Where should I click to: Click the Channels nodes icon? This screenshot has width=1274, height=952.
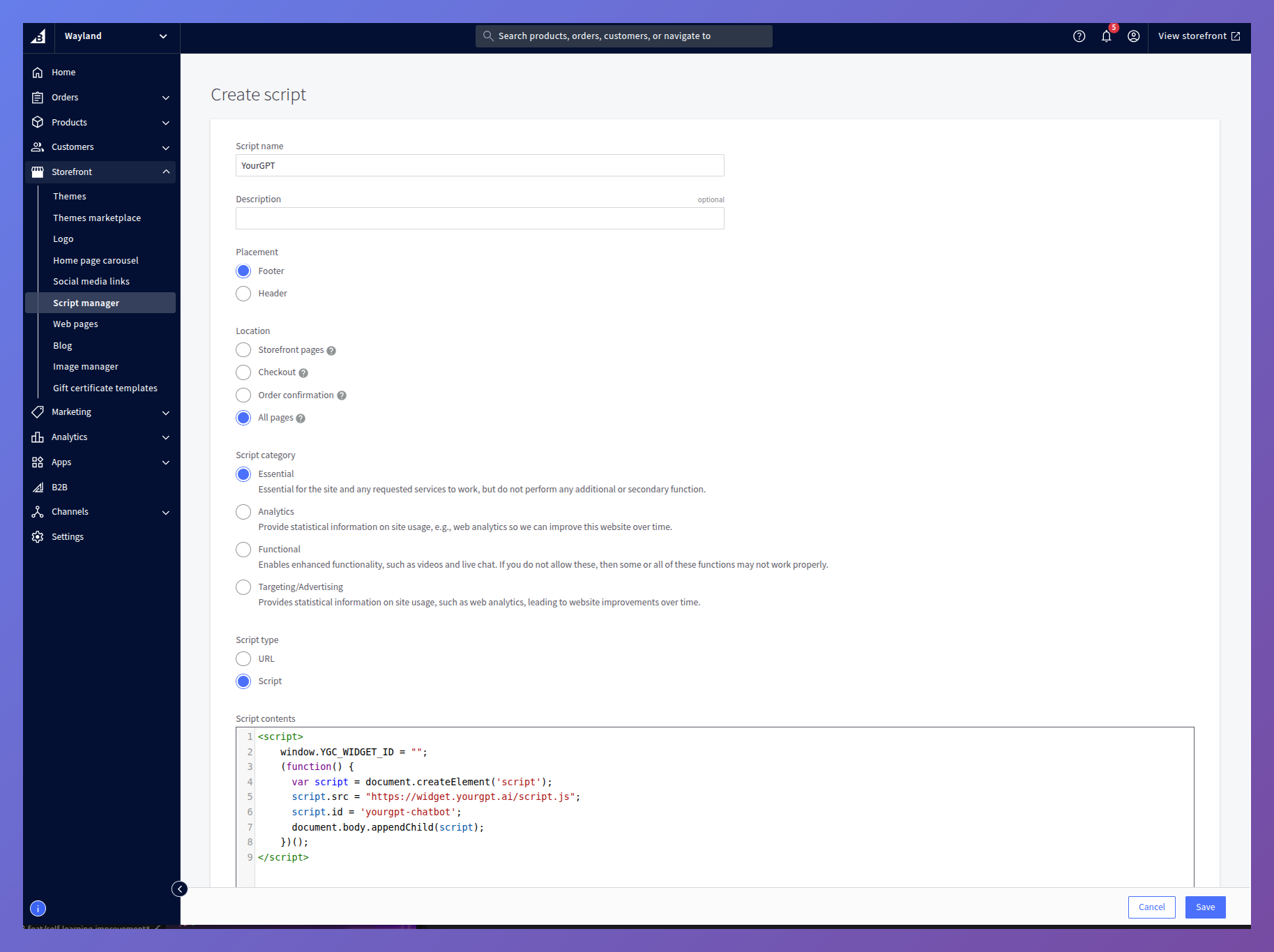pos(38,512)
